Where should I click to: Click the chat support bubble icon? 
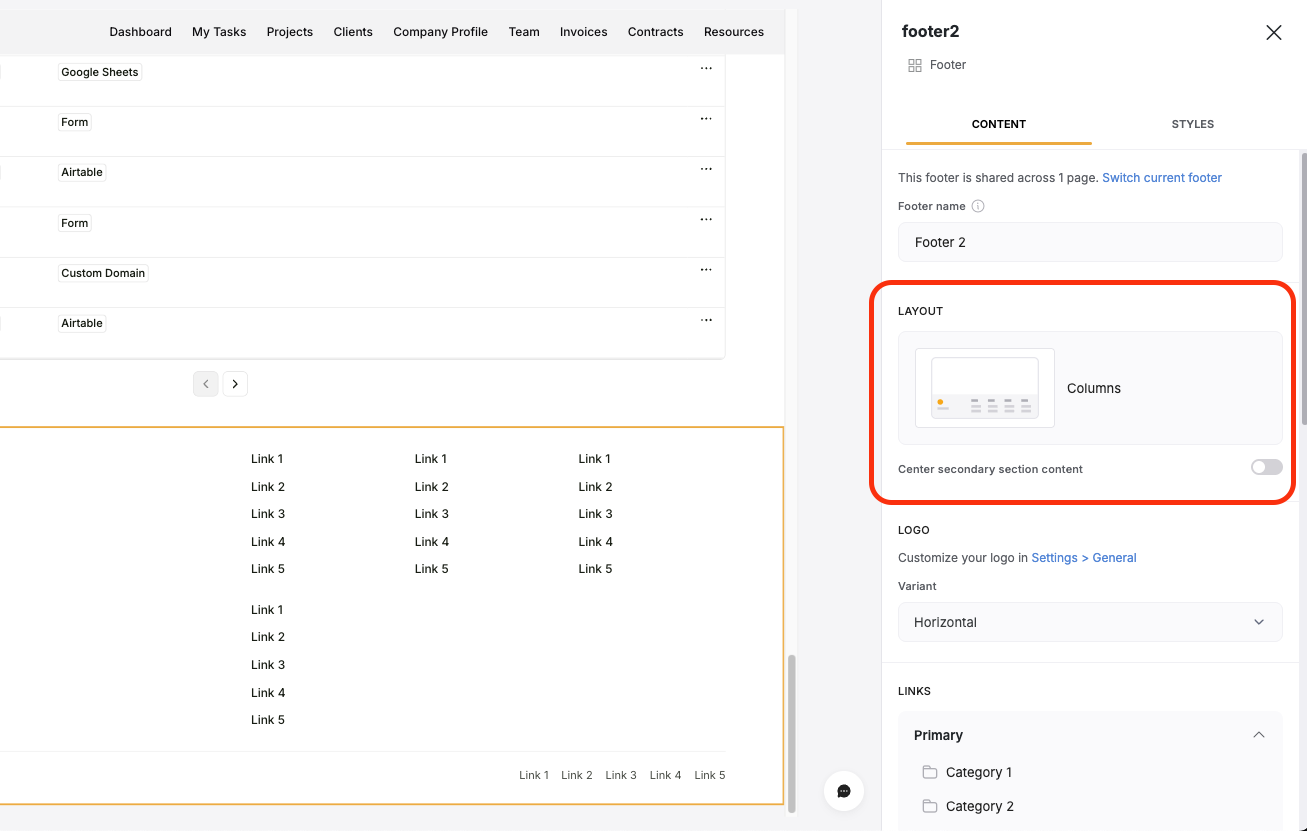(x=844, y=791)
